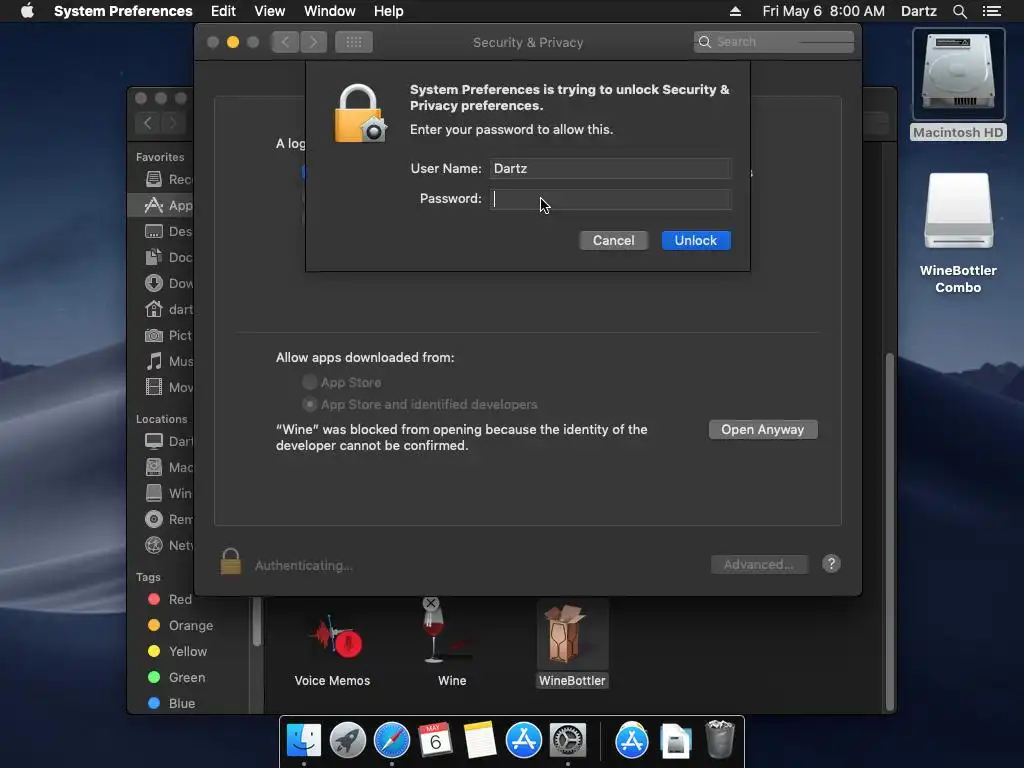Open the System Preferences menu in the menu bar
1024x768 pixels.
[123, 11]
